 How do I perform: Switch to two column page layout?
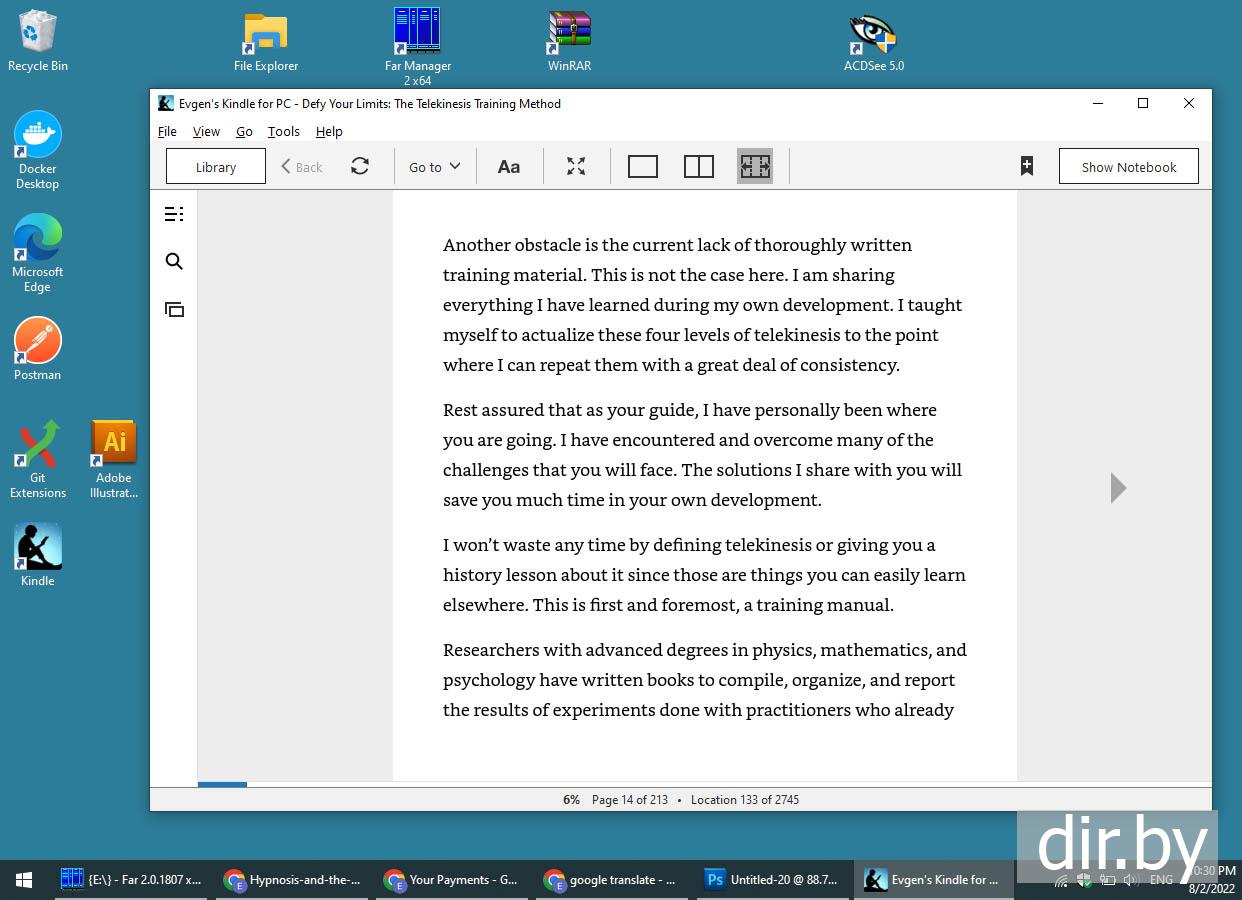pyautogui.click(x=699, y=166)
